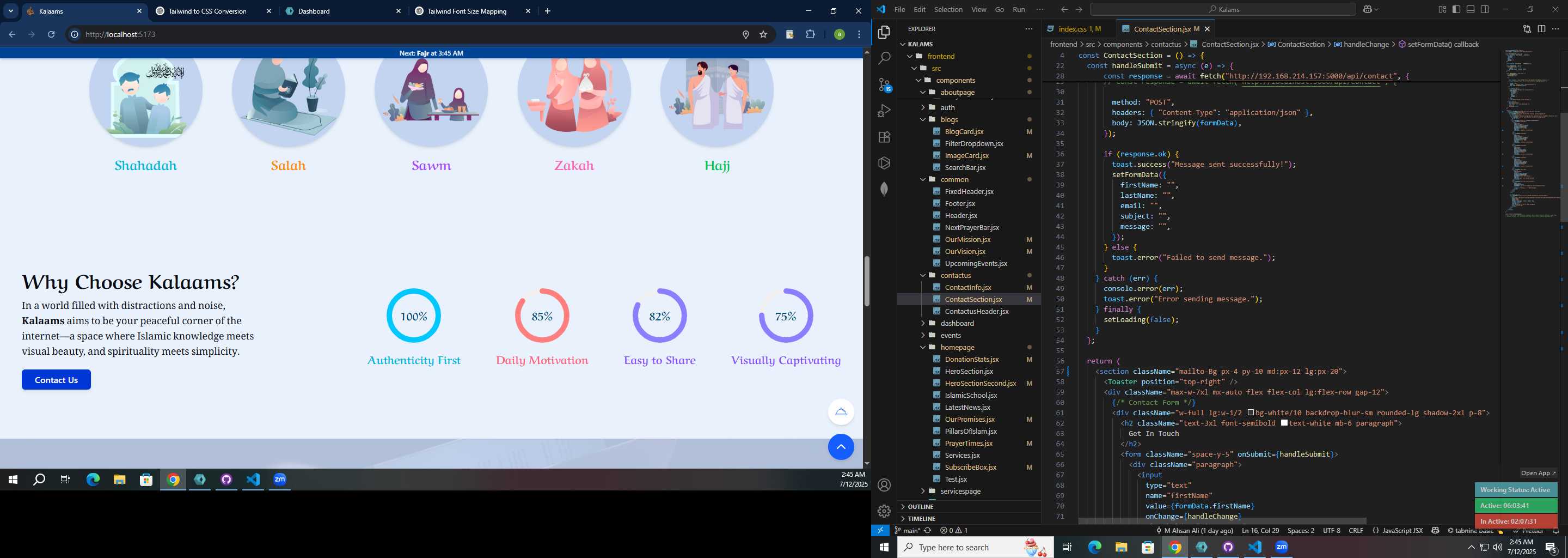
Task: Click the 100% Authenticity First progress ring
Action: click(413, 316)
